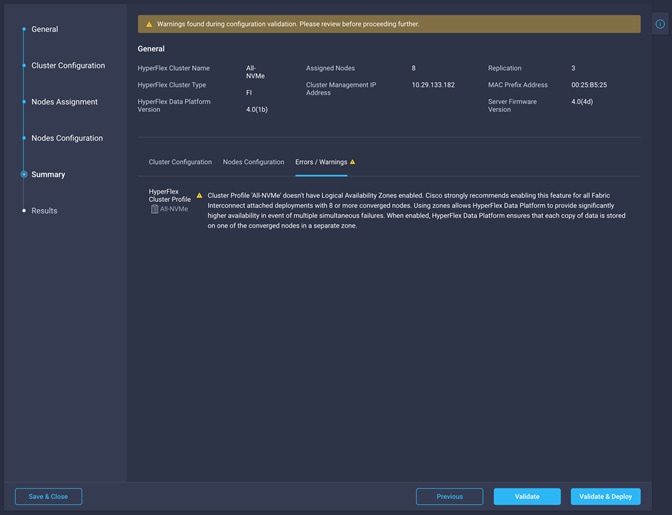Click the HyperFlex Cluster Type value FI

pyautogui.click(x=249, y=93)
